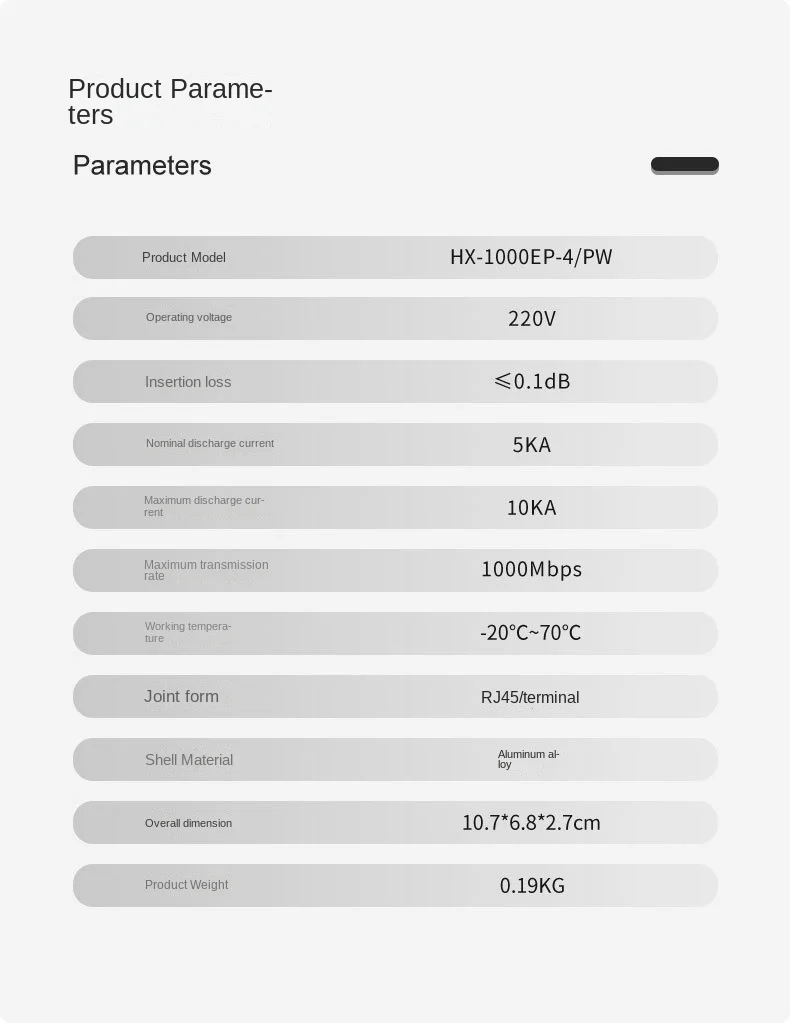
Task: Select the 5KA discharge current value
Action: tap(531, 445)
